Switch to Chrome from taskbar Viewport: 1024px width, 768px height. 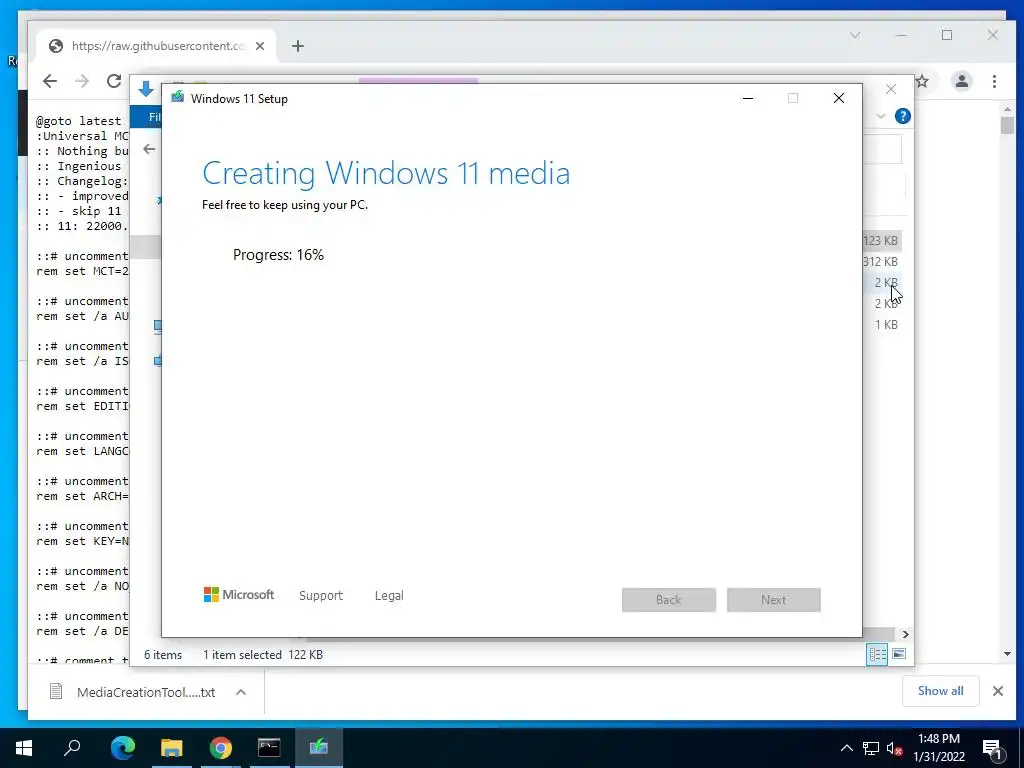click(x=221, y=748)
